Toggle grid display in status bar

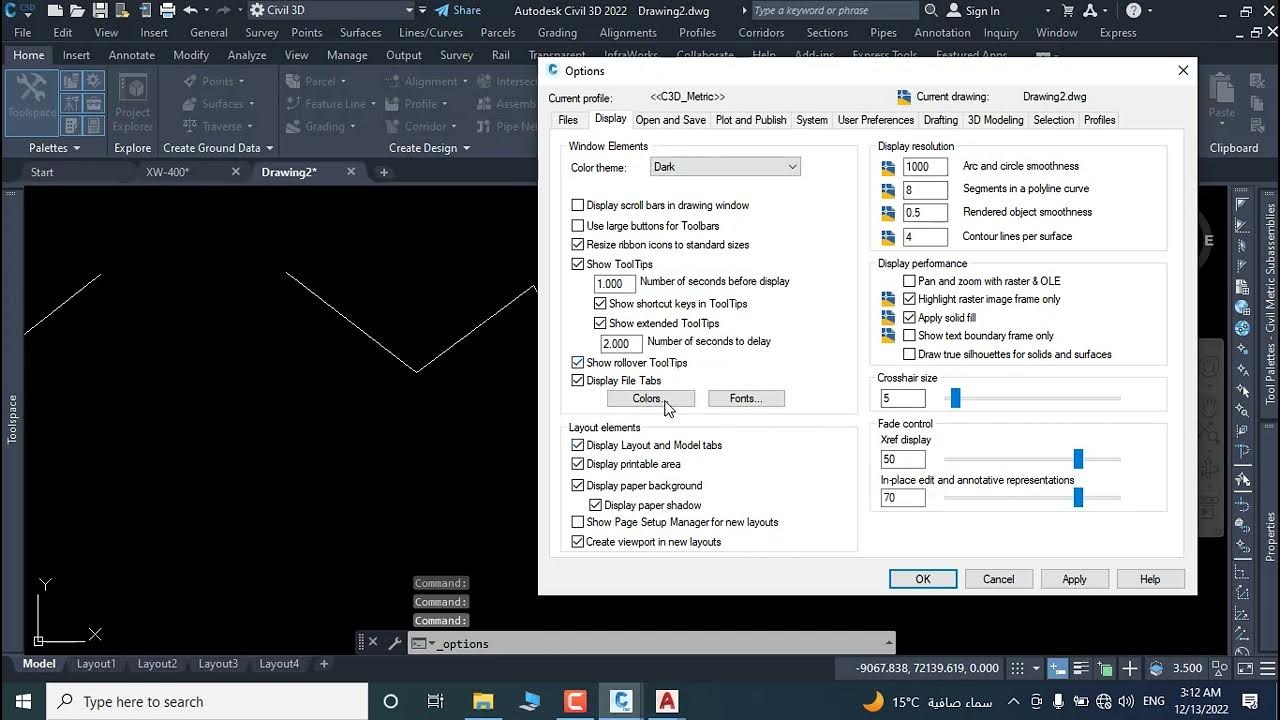pos(1017,669)
